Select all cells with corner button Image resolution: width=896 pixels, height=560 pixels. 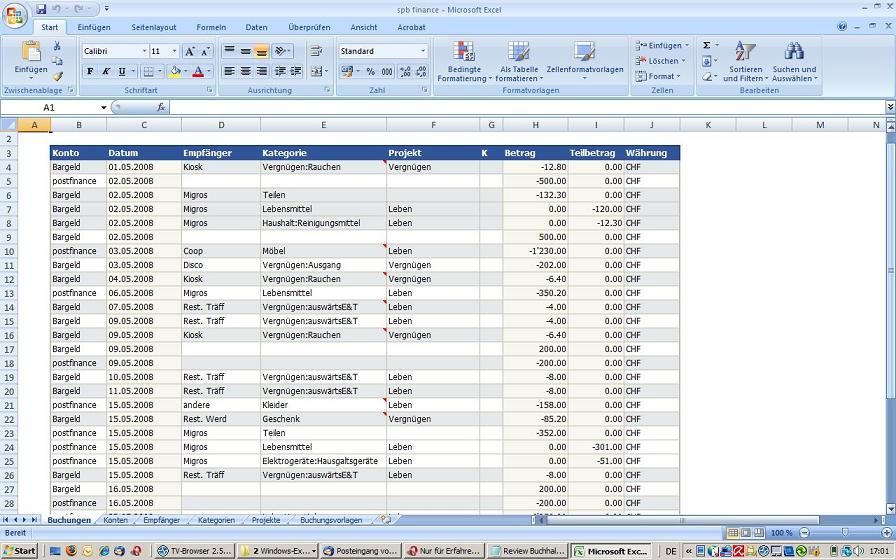(x=9, y=125)
